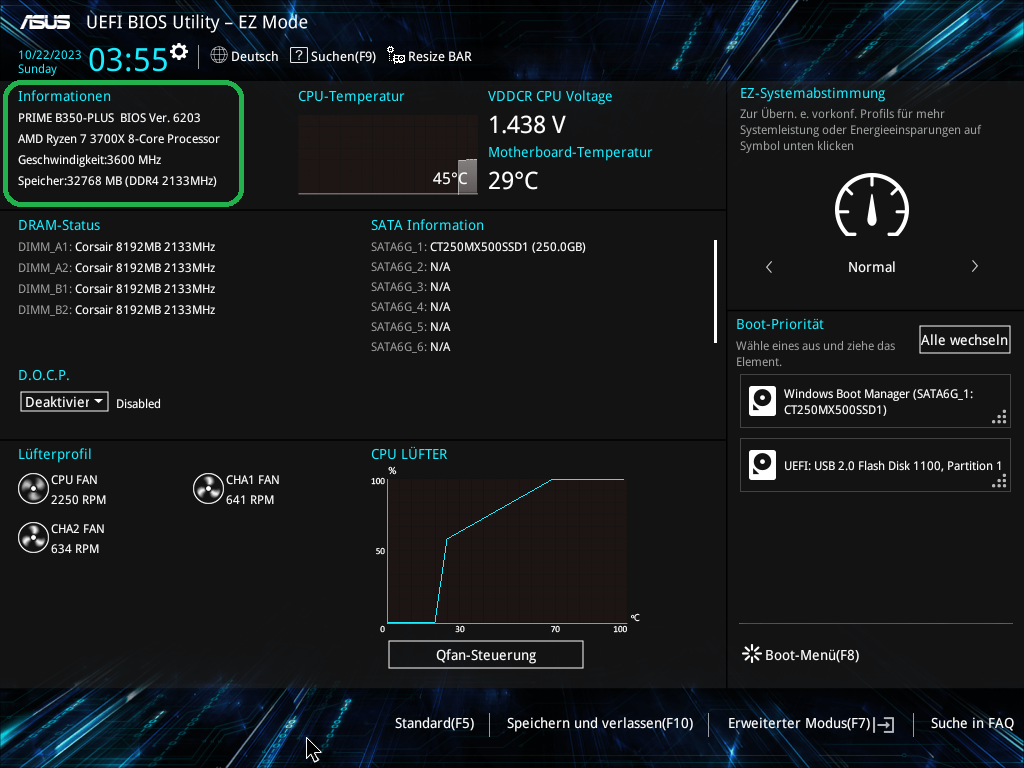This screenshot has height=768, width=1024.
Task: Click SATA6G_3 N/A entry
Action: [x=411, y=287]
